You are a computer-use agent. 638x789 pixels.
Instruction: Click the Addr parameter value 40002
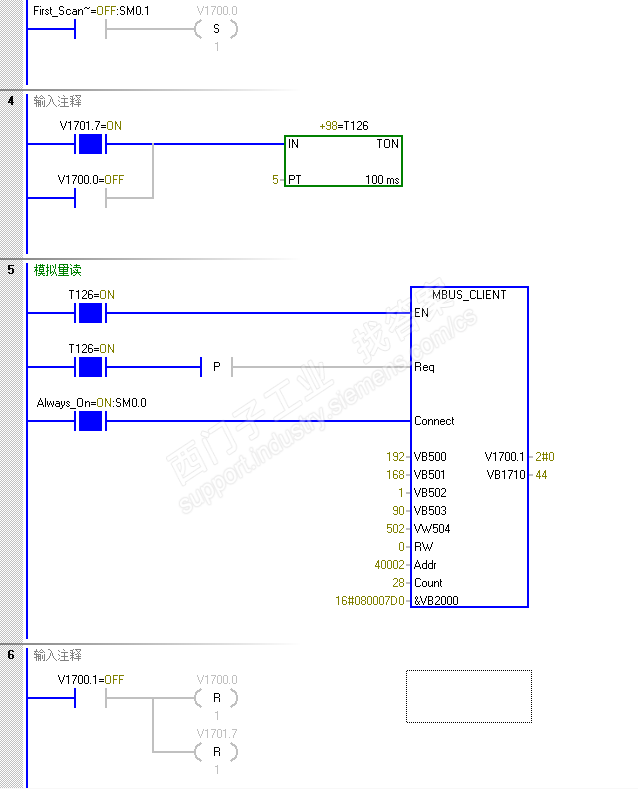389,565
